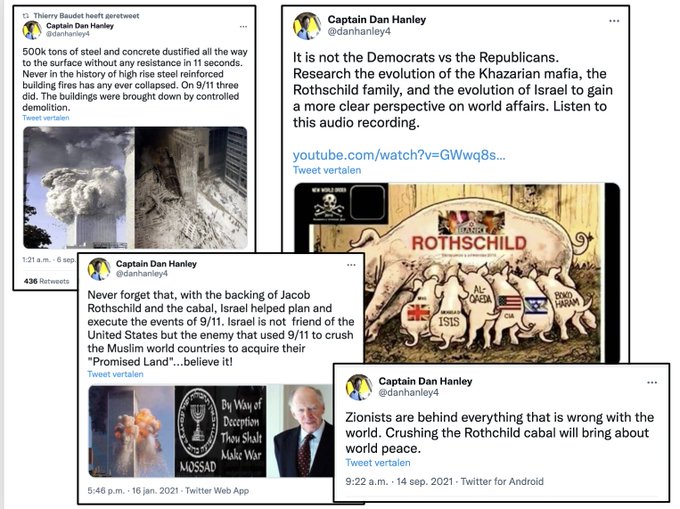Open the youtube.com/watch link
The width and height of the screenshot is (680, 509).
pyautogui.click(x=399, y=155)
